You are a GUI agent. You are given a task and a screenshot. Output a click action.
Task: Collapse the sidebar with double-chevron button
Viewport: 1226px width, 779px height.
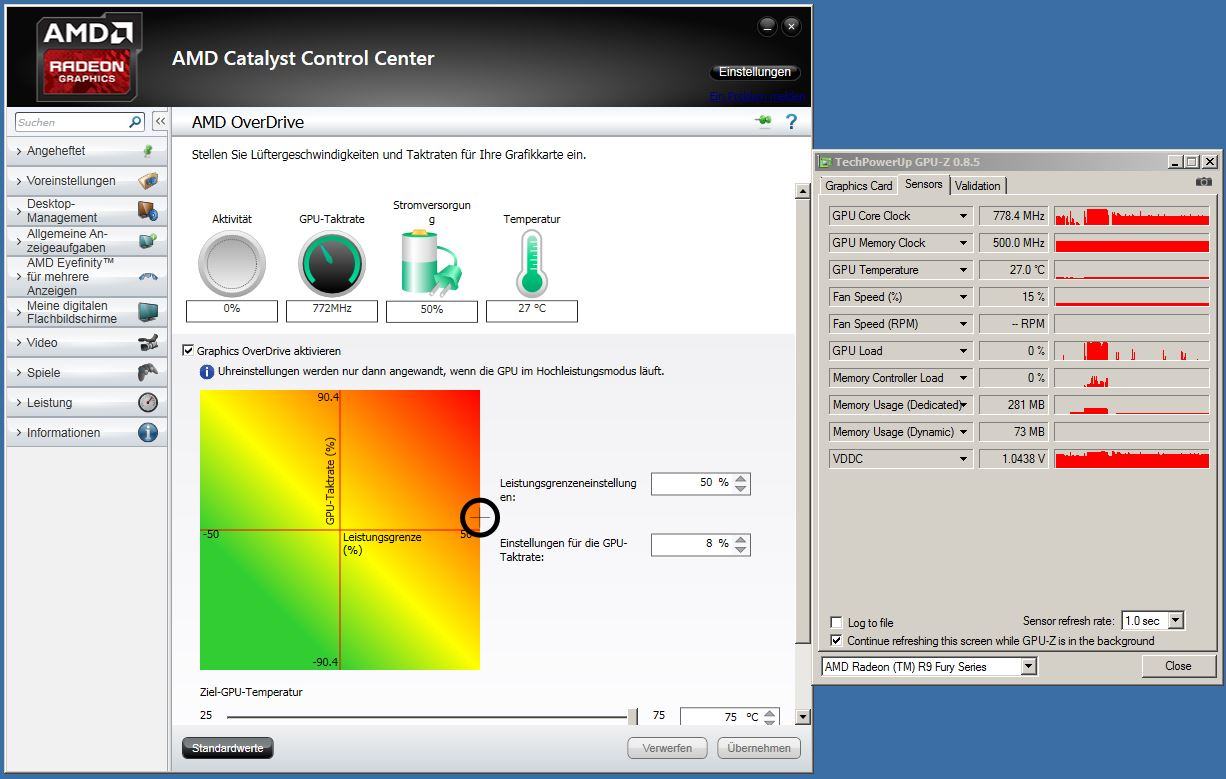pos(160,121)
